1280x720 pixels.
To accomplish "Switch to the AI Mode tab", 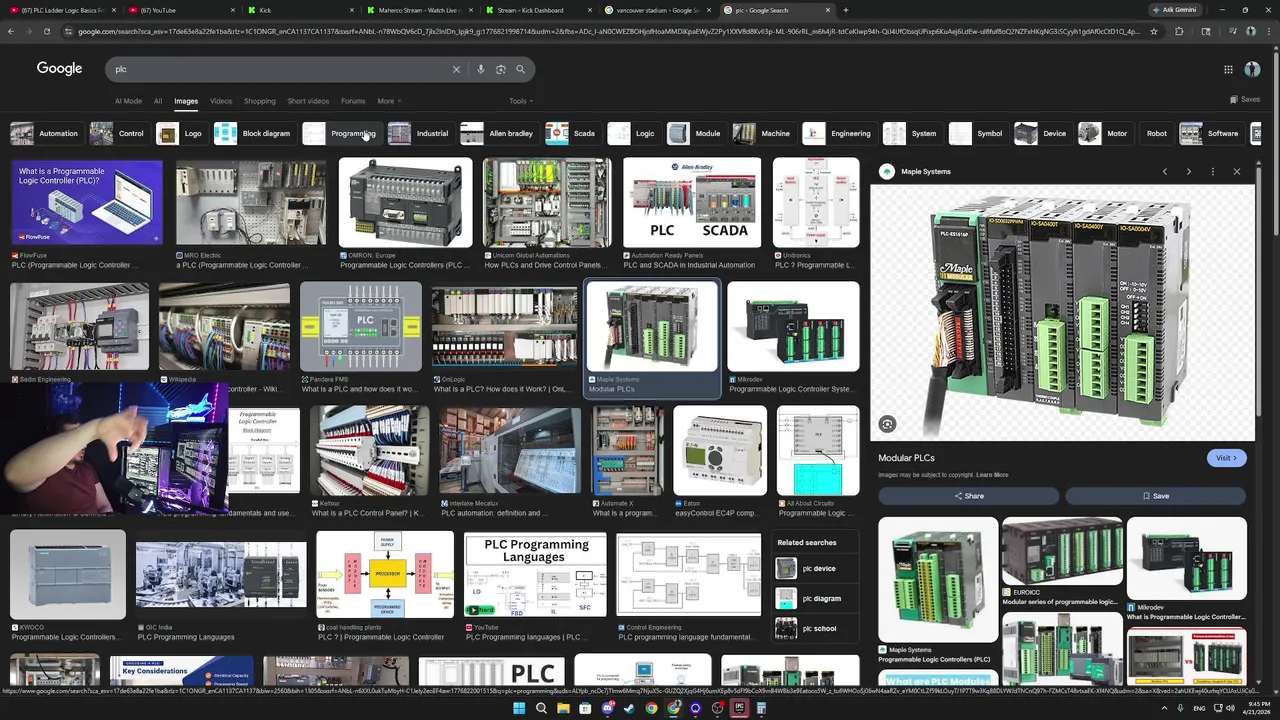I will 128,101.
